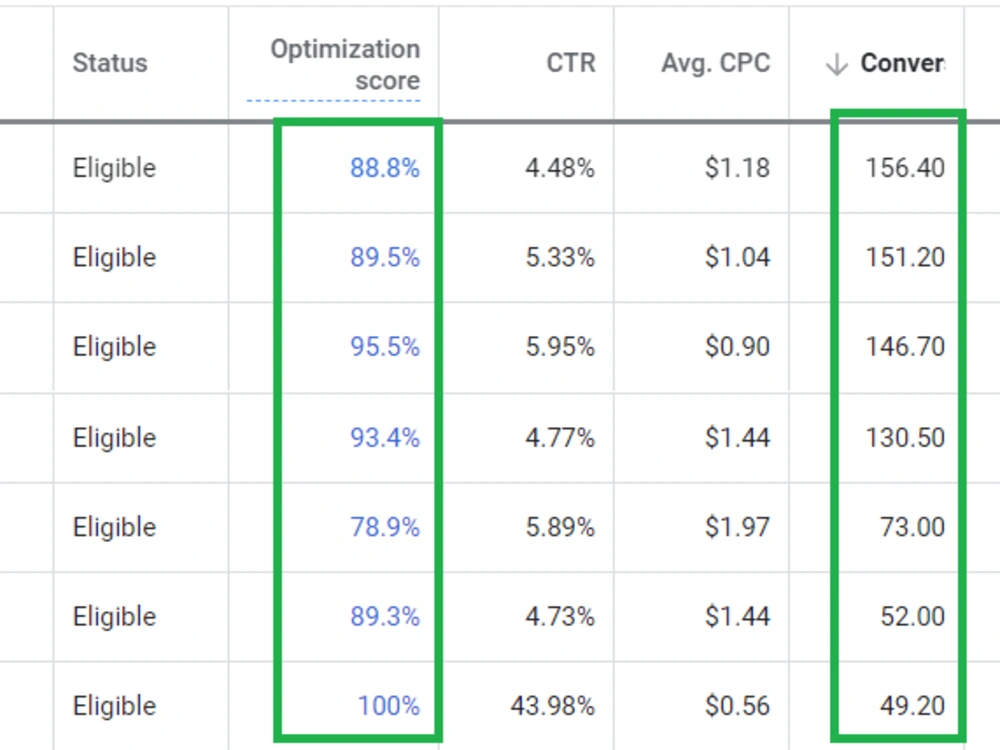Sort by the Conversions column header
This screenshot has width=1000, height=750.
pos(902,63)
